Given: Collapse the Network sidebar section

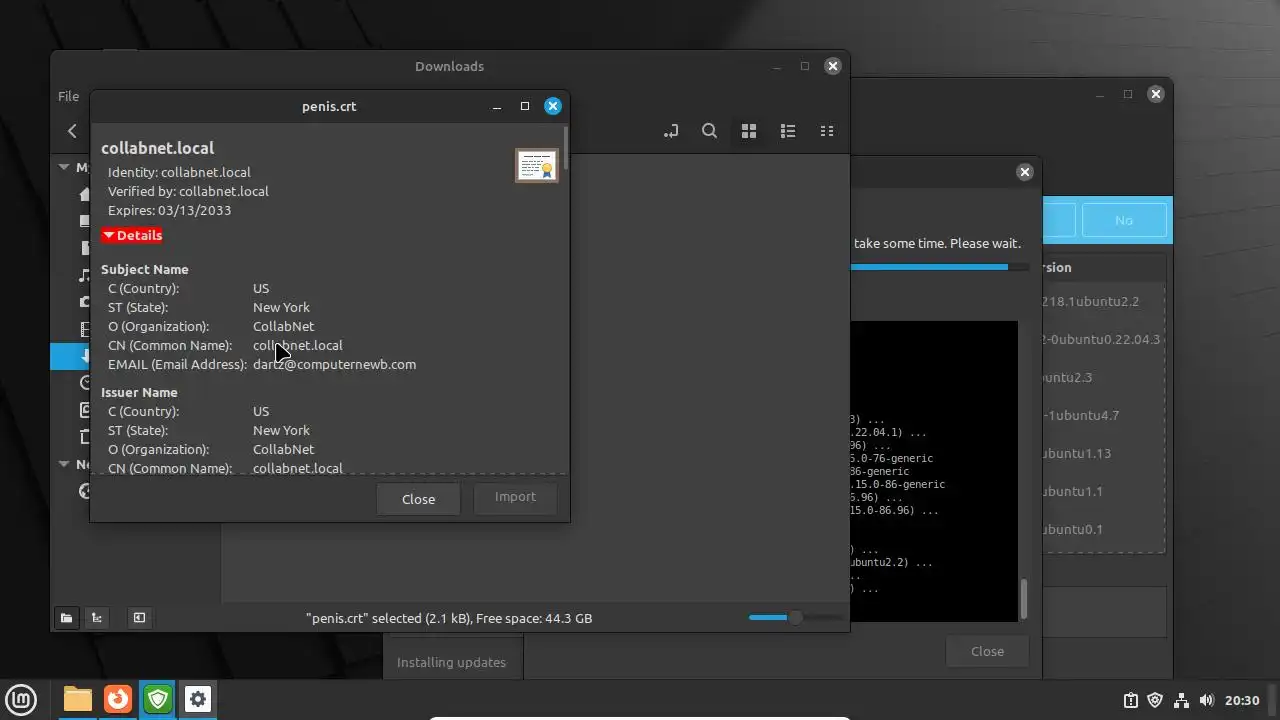Looking at the screenshot, I should (x=64, y=464).
